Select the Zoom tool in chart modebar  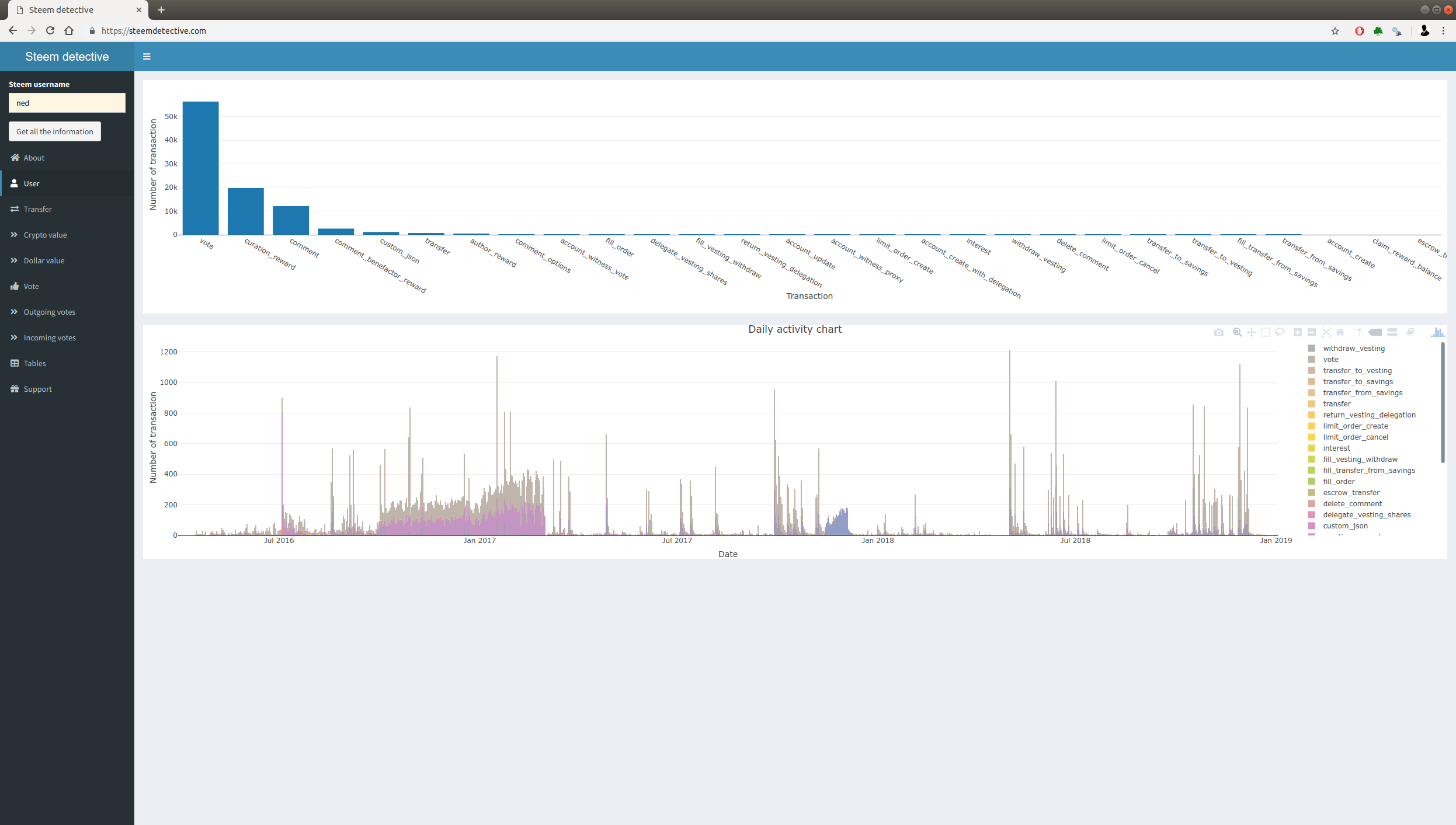click(x=1237, y=332)
